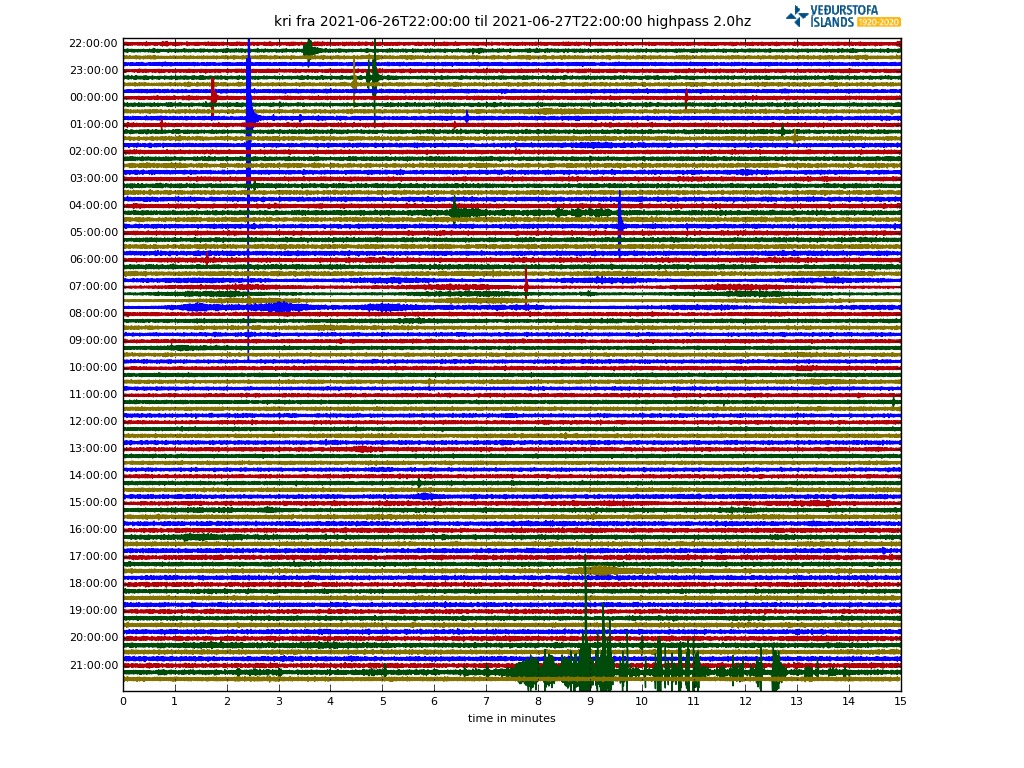
Task: Select the 19:00:00 time label
Action: (93, 610)
